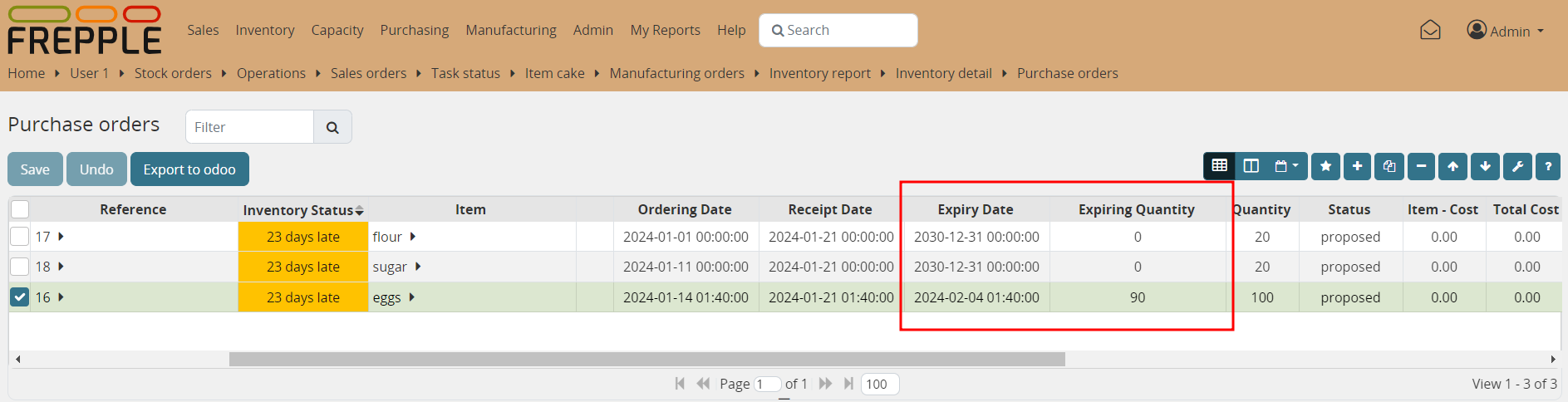The image size is (1568, 402).
Task: Click the Expiry Date column header
Action: (x=976, y=209)
